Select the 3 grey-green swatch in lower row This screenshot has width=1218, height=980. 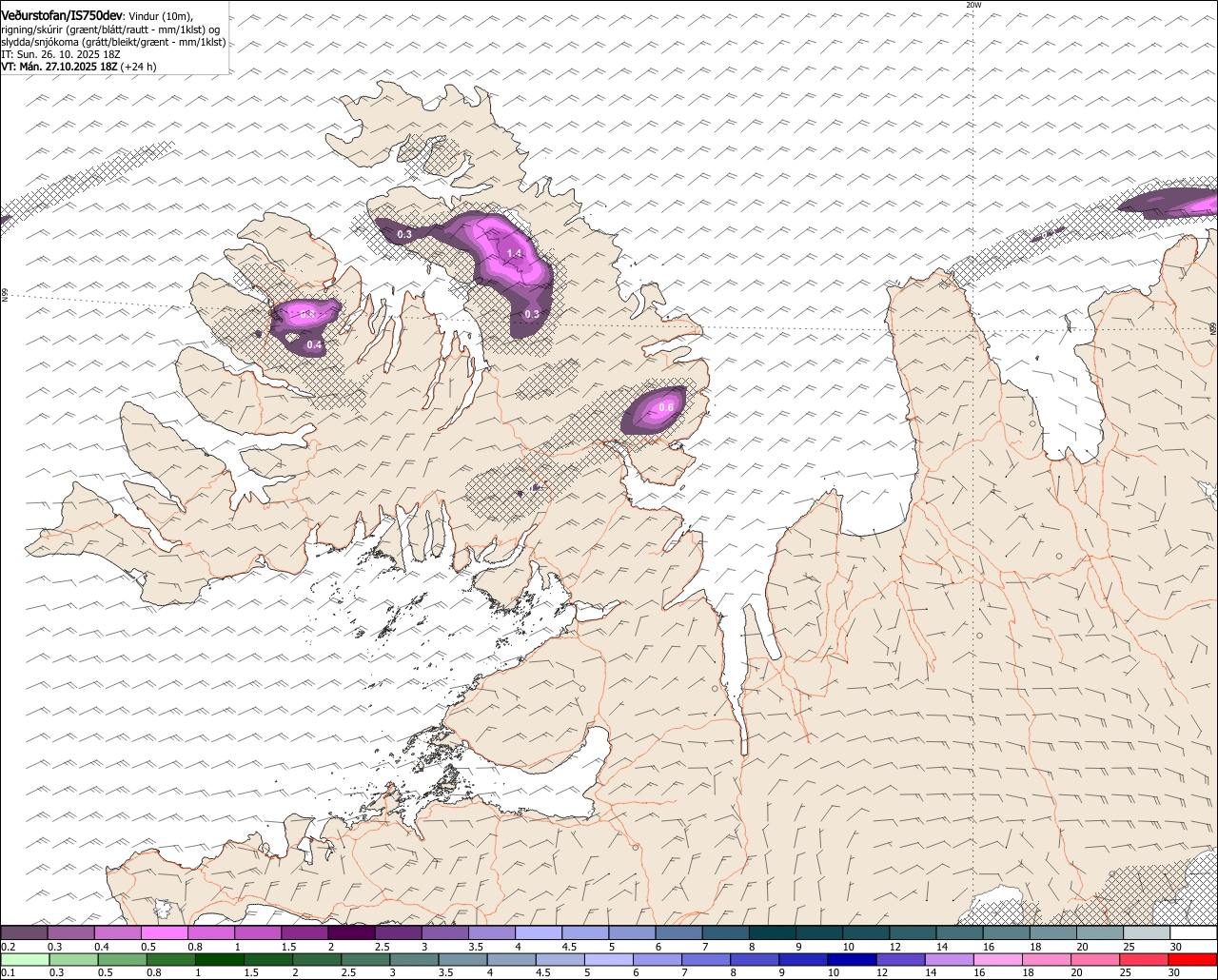click(x=414, y=959)
